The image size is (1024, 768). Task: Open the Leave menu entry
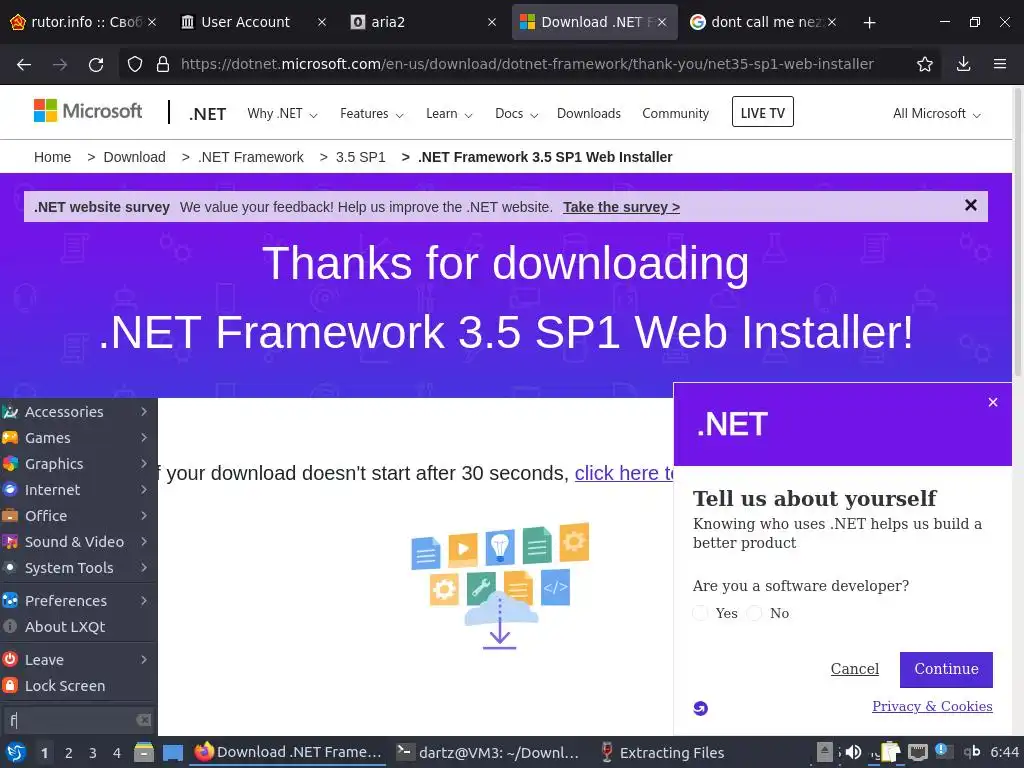pyautogui.click(x=77, y=660)
